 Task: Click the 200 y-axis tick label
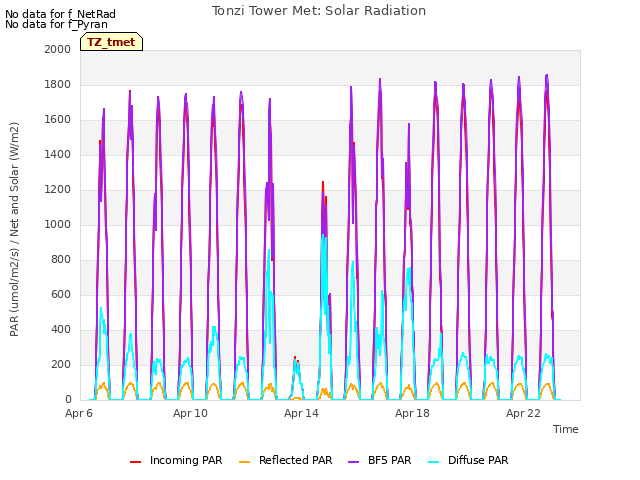[61, 365]
